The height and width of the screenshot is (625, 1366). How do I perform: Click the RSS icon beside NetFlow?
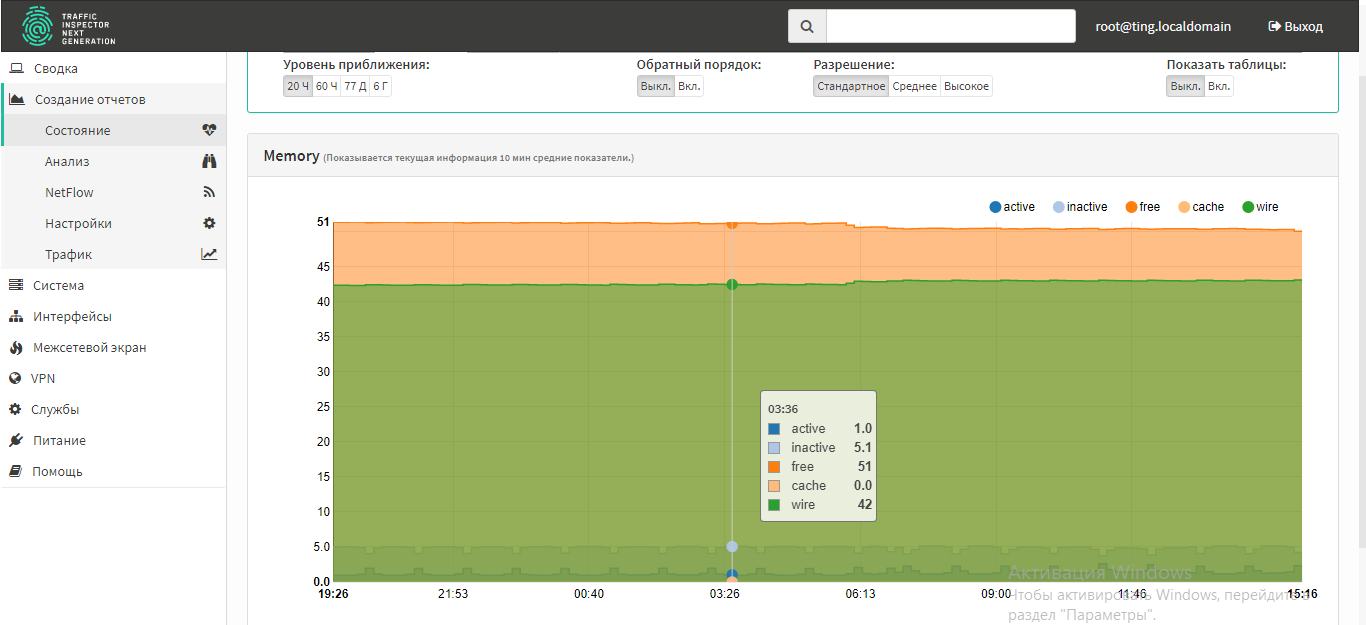coord(209,192)
